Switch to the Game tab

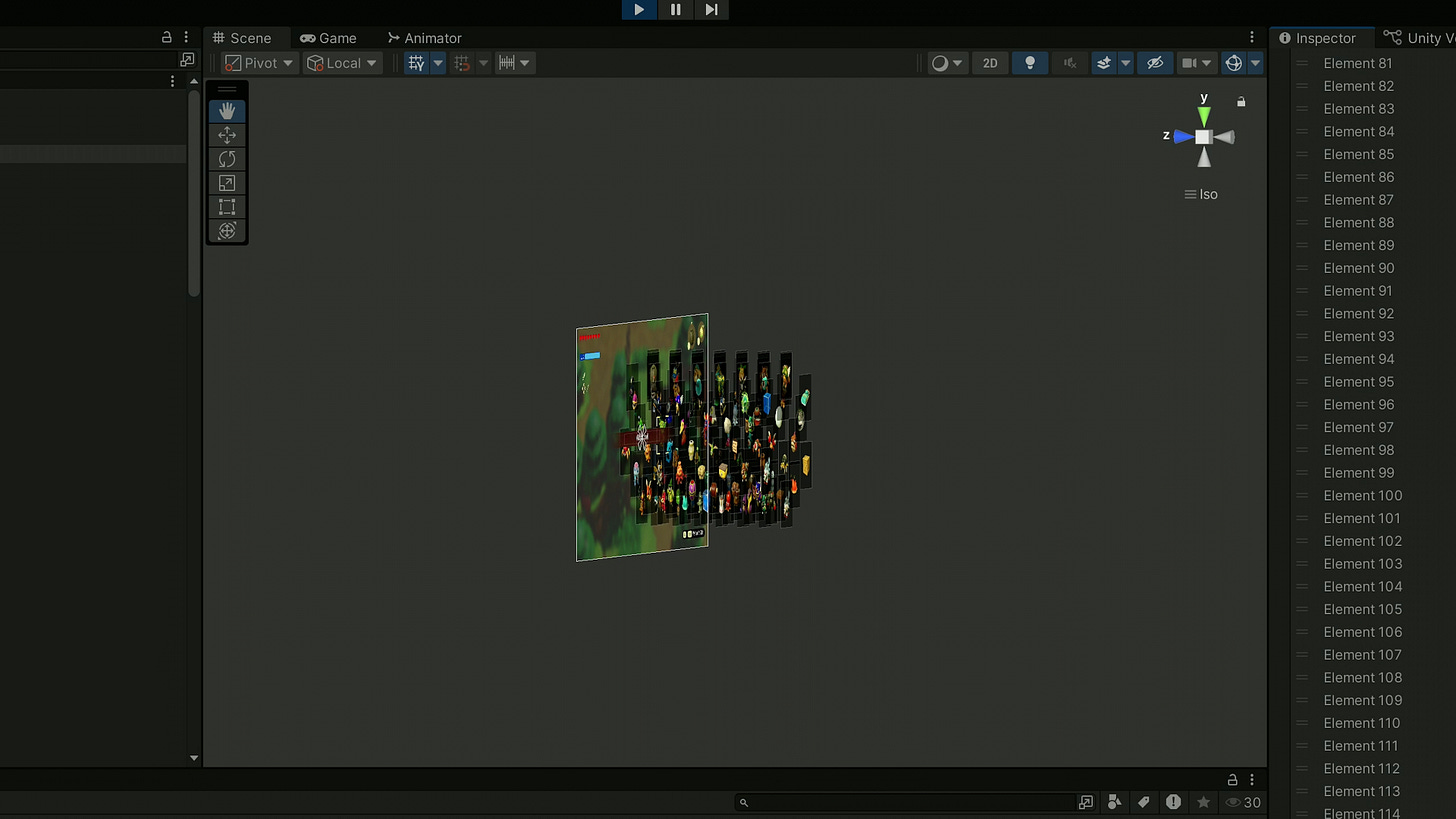[x=328, y=38]
